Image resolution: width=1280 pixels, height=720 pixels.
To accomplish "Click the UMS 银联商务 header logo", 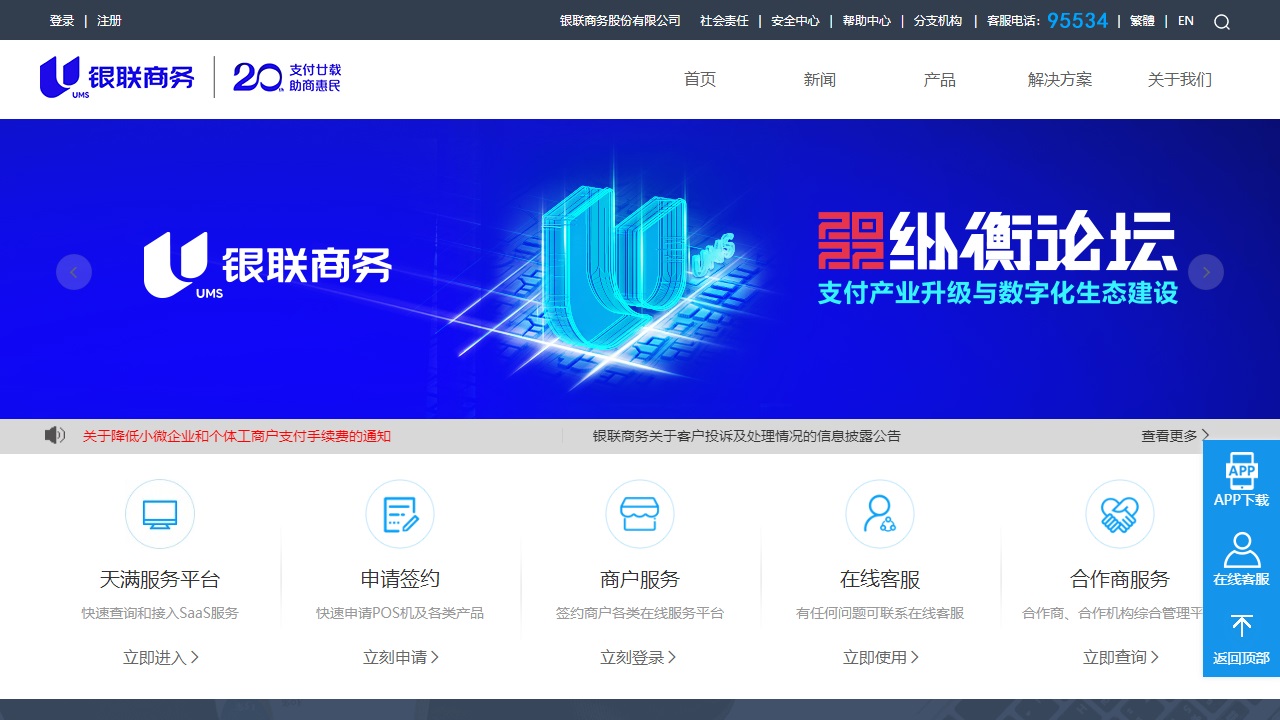I will [117, 77].
